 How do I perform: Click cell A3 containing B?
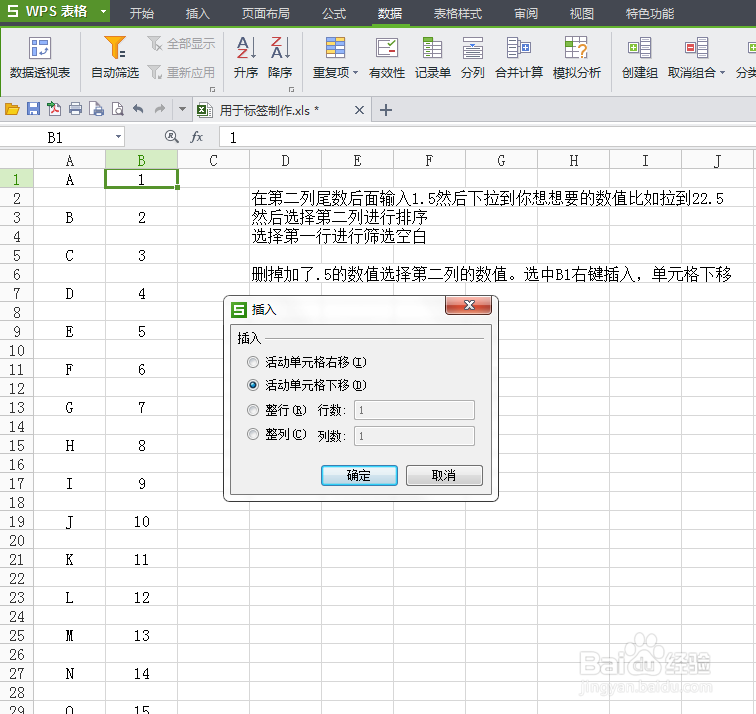click(x=69, y=217)
